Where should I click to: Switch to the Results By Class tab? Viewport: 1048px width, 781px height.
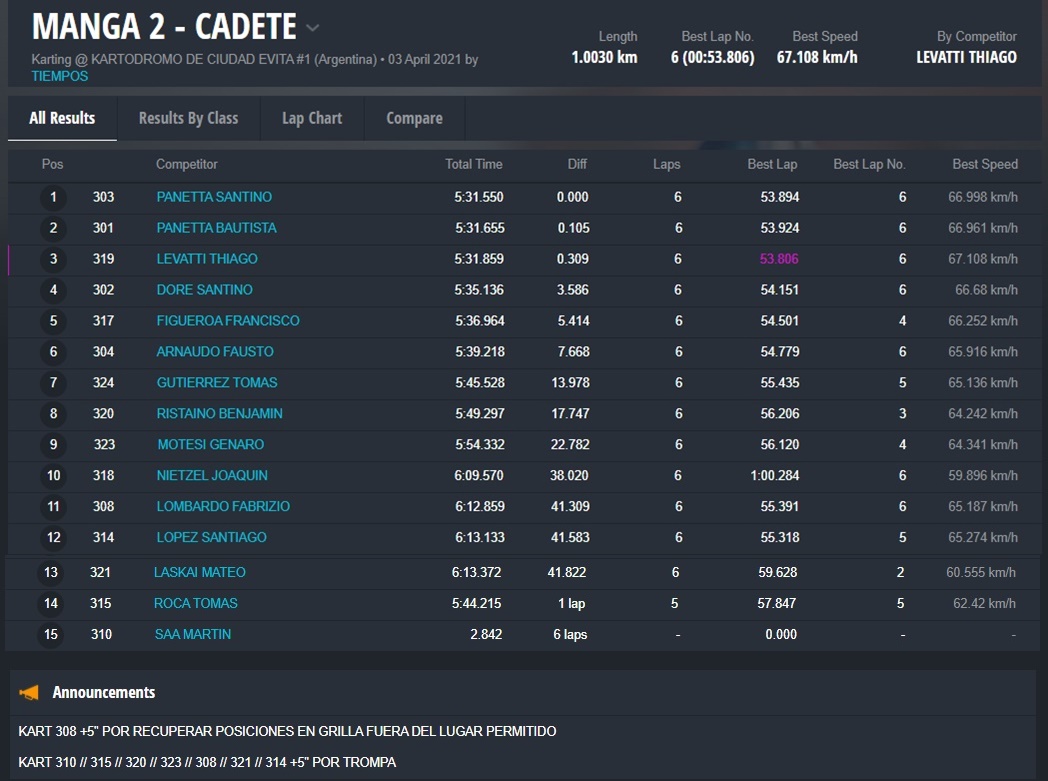(188, 118)
